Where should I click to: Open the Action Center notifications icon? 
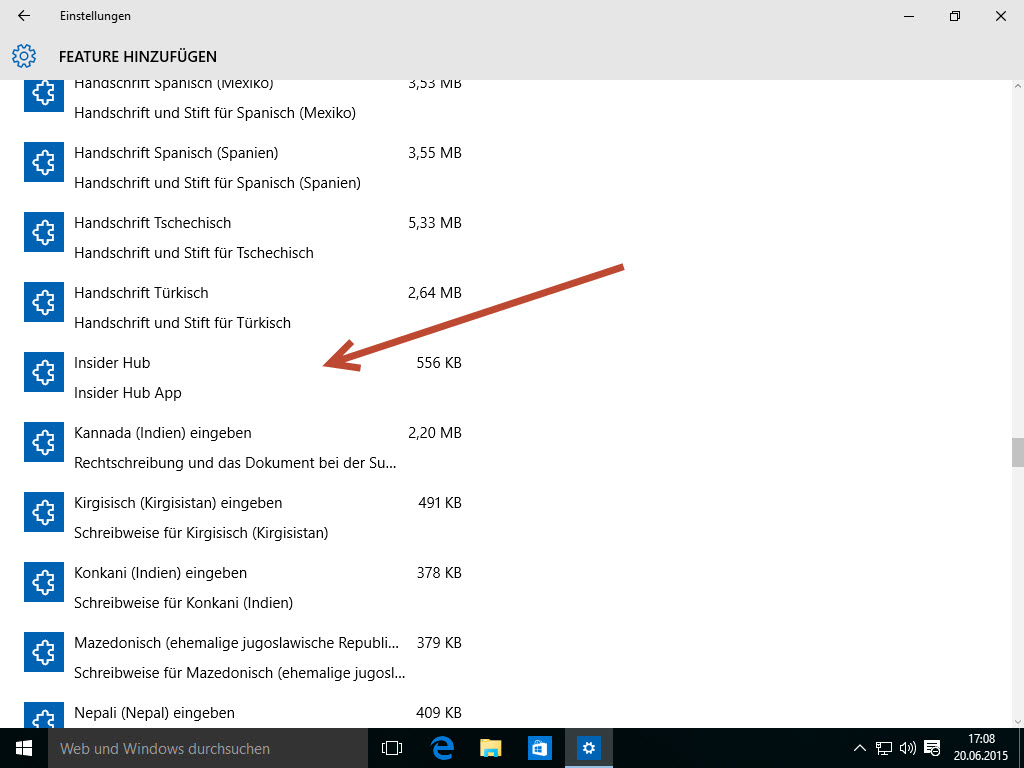(933, 748)
